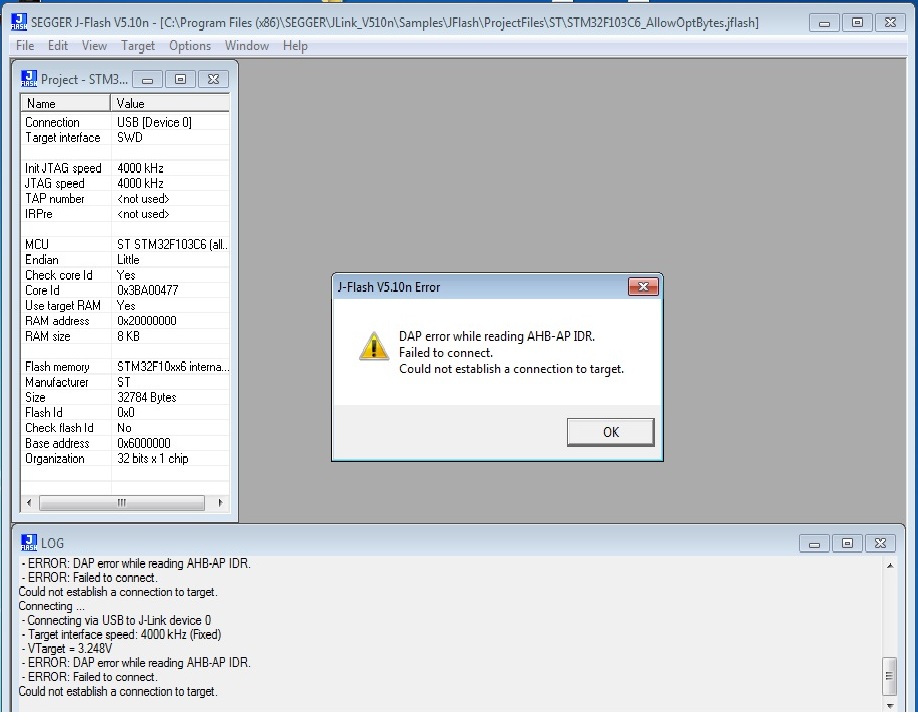Select the Endian row
The width and height of the screenshot is (918, 719).
click(125, 259)
